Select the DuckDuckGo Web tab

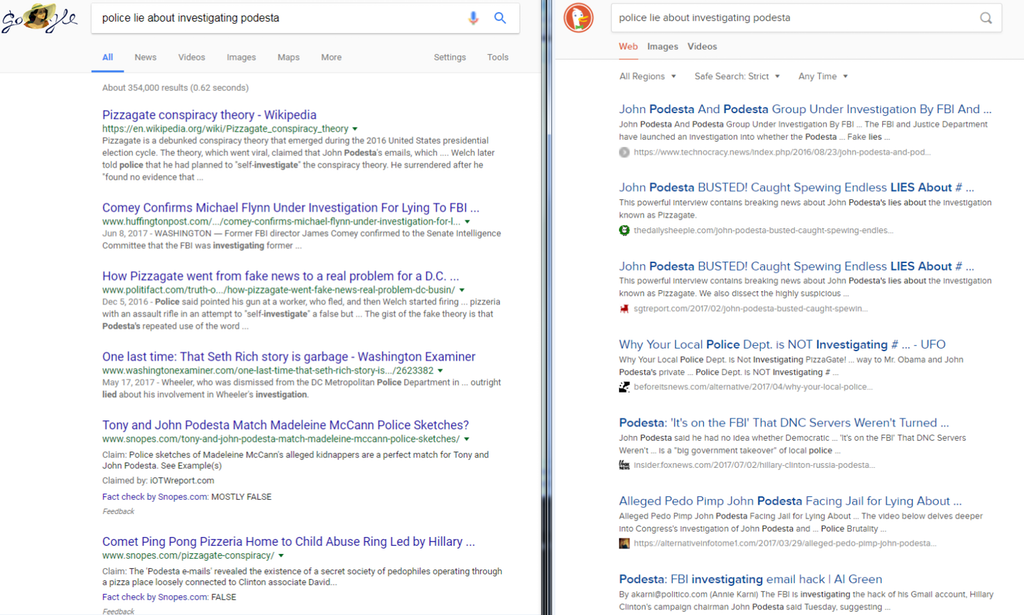(628, 46)
